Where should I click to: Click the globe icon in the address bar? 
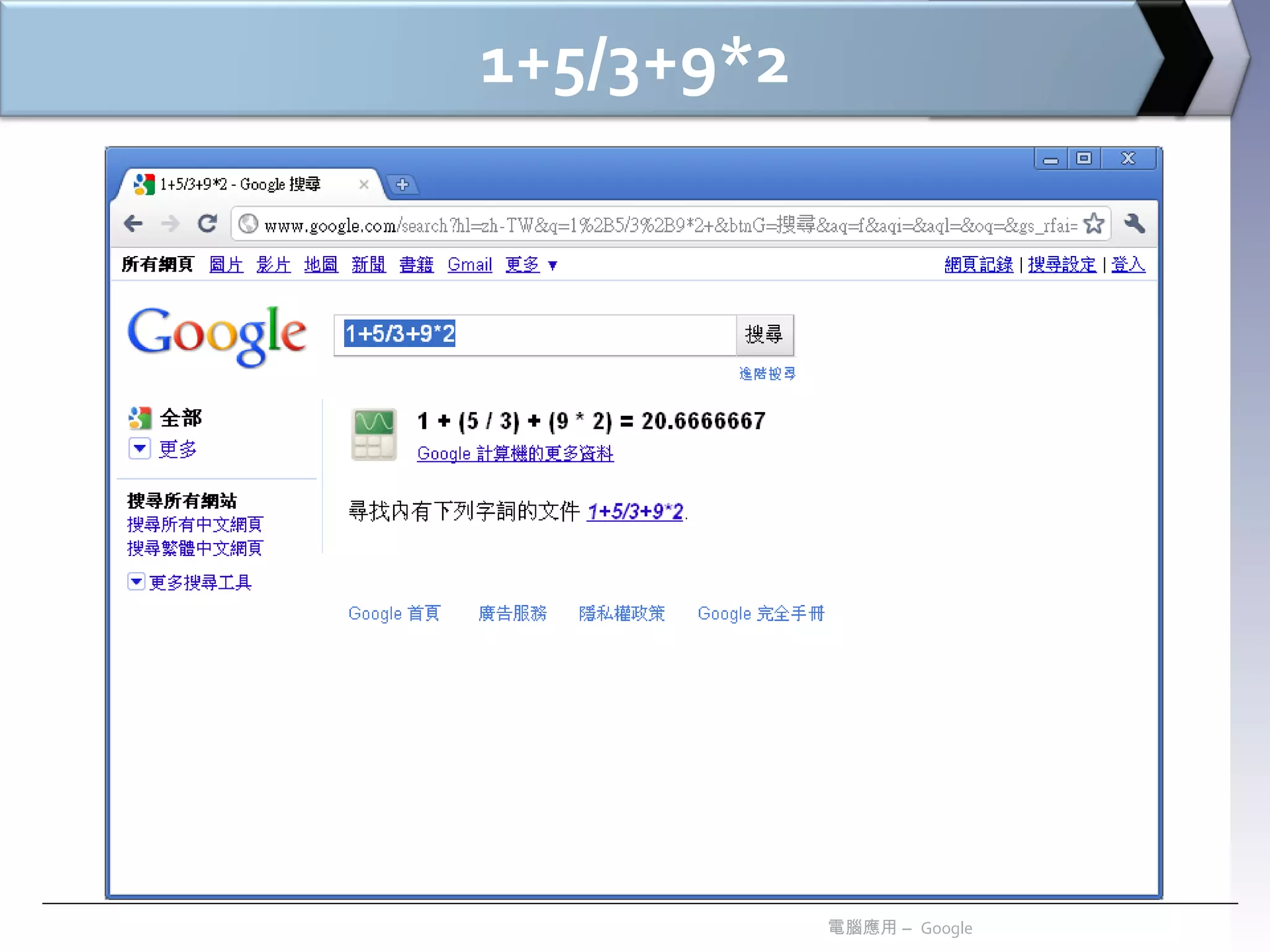point(248,224)
